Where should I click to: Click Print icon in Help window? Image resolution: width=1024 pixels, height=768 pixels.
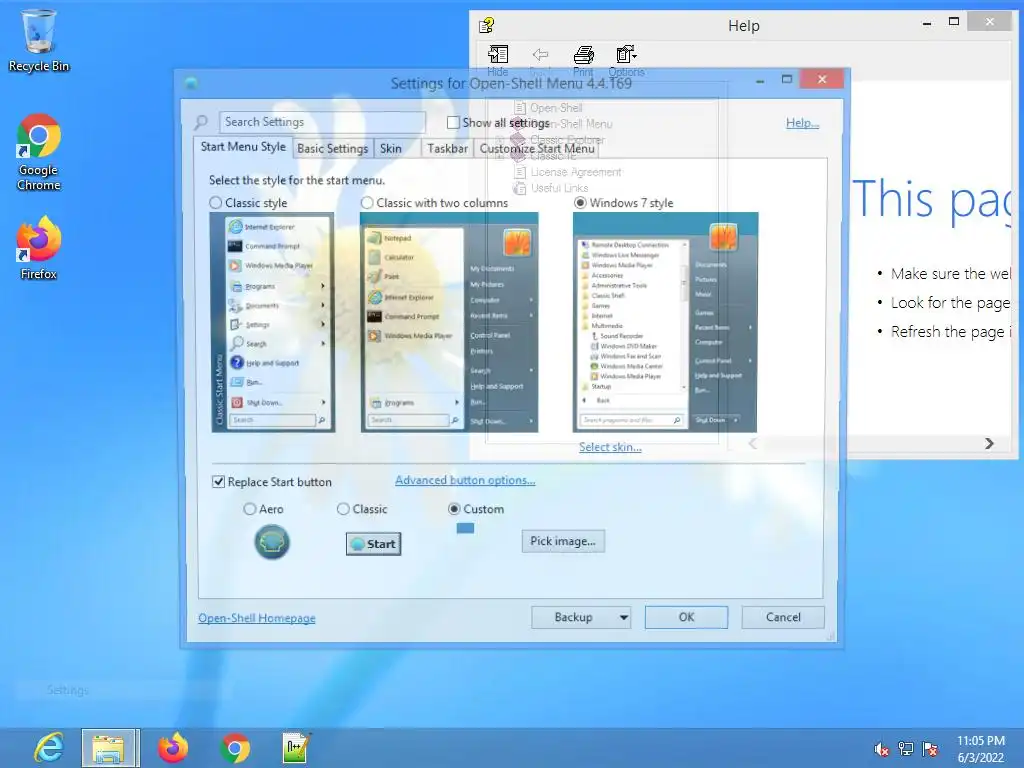pos(583,60)
